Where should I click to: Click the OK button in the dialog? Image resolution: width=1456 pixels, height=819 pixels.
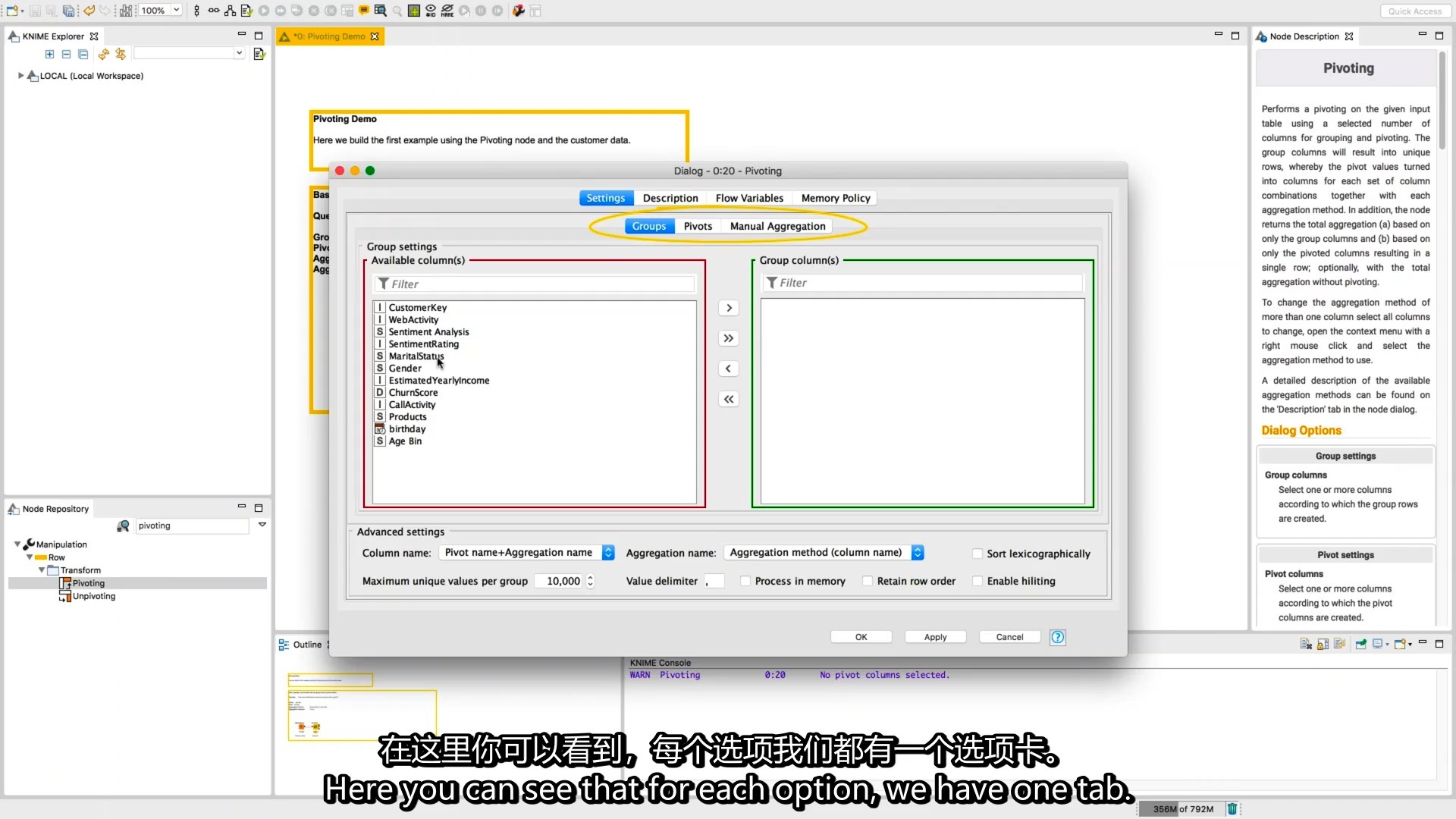[x=861, y=637]
